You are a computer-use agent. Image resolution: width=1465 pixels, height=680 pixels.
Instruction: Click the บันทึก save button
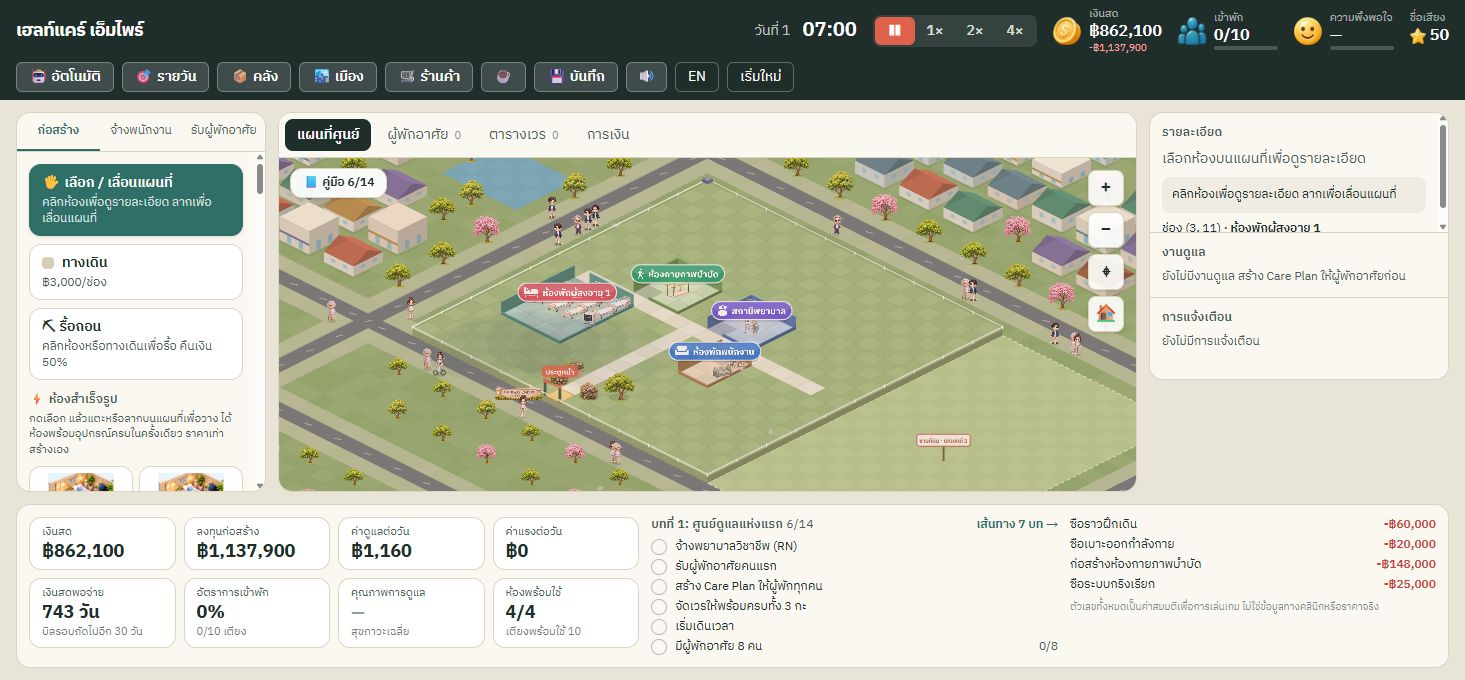tap(576, 76)
